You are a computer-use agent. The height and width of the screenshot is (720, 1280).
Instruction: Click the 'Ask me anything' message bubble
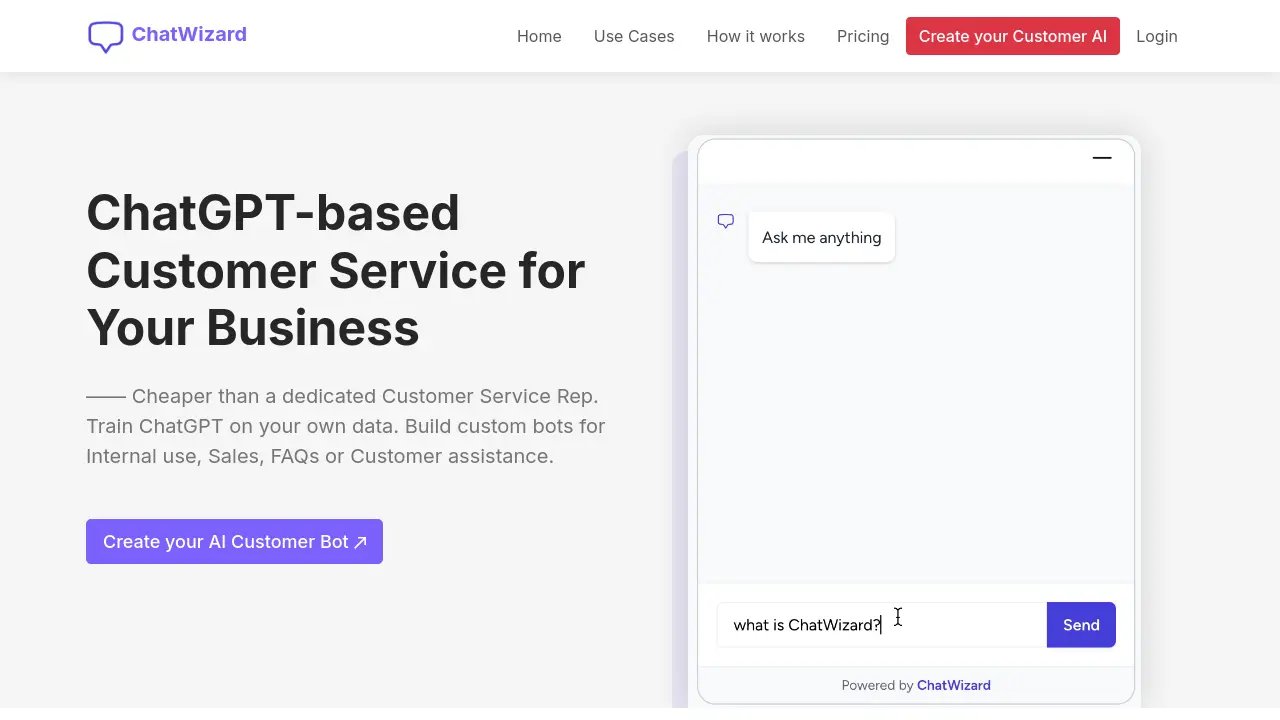click(x=821, y=237)
